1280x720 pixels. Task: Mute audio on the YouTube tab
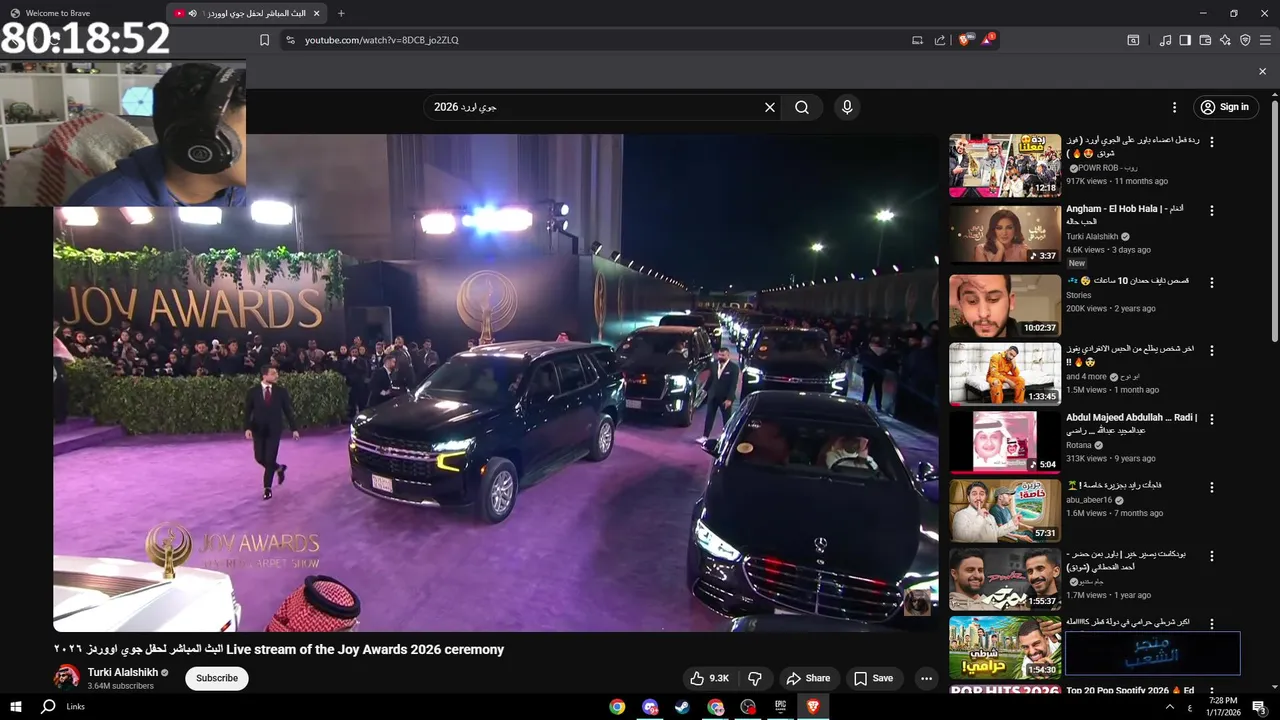(192, 13)
